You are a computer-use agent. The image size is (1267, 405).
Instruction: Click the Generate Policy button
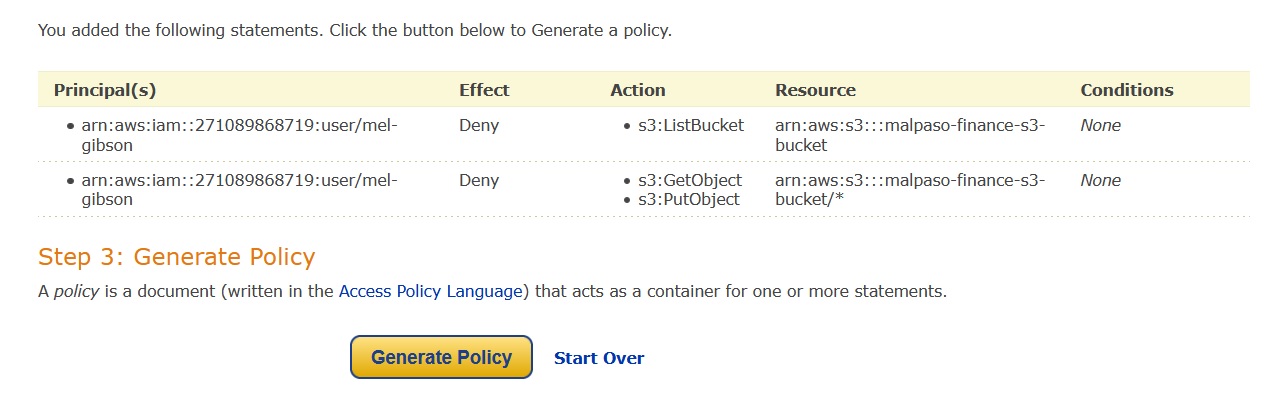pyautogui.click(x=441, y=357)
